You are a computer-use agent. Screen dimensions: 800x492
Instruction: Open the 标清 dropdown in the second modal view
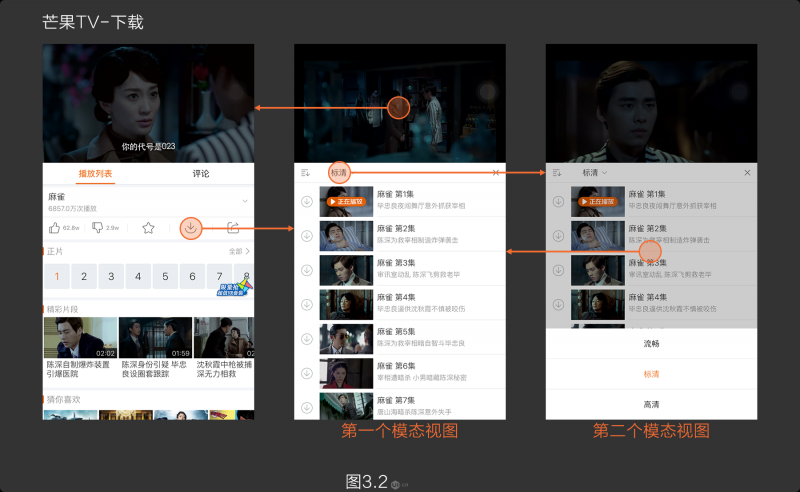pyautogui.click(x=595, y=173)
